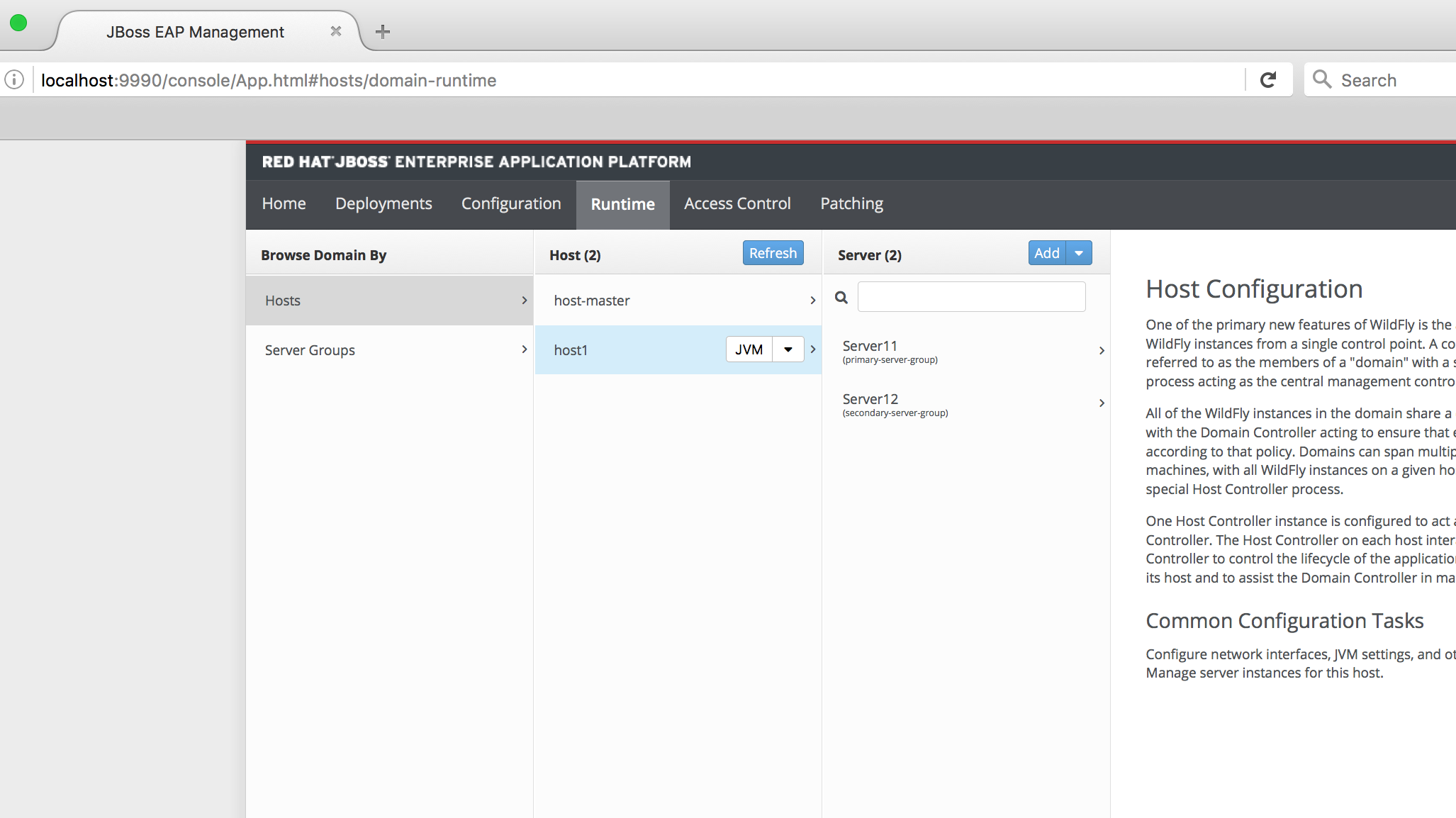The width and height of the screenshot is (1456, 818).
Task: Click the Access Control navigation icon
Action: [x=737, y=204]
